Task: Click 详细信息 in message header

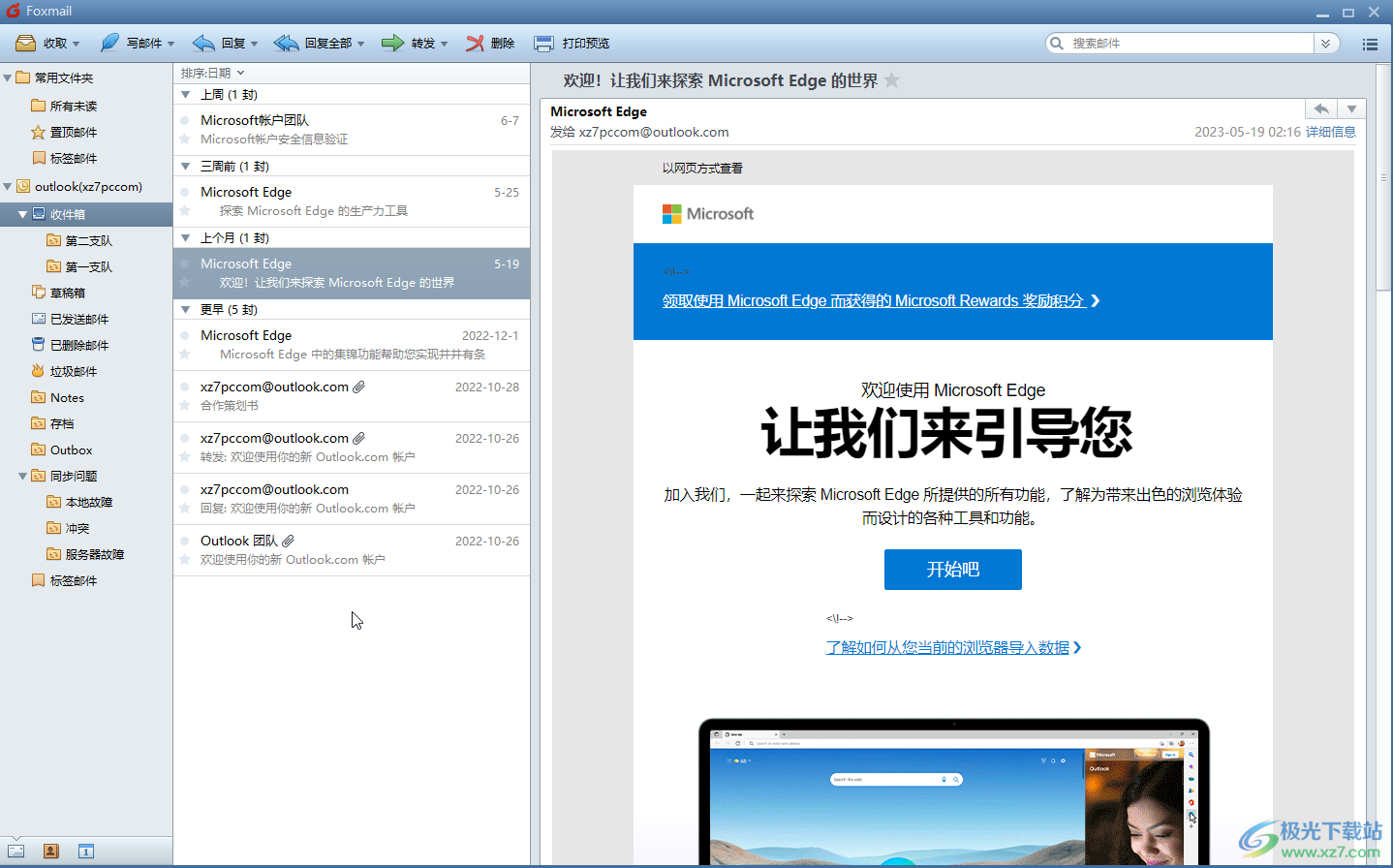Action: click(x=1331, y=132)
